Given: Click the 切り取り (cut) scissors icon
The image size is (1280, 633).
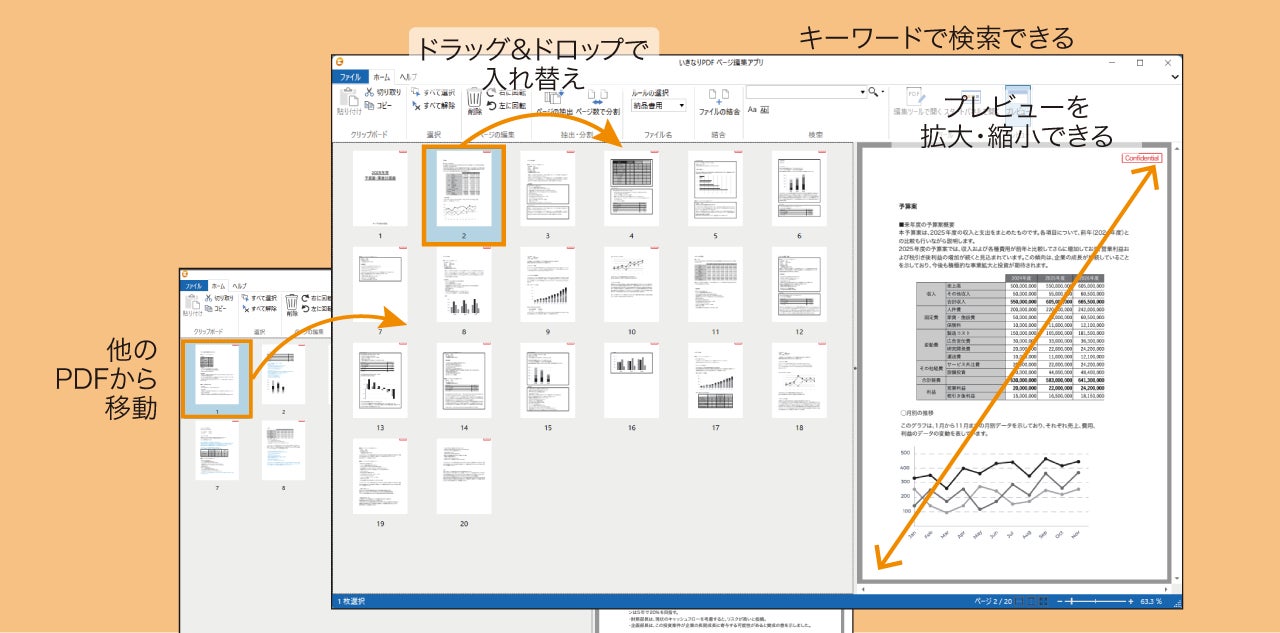Looking at the screenshot, I should [369, 92].
